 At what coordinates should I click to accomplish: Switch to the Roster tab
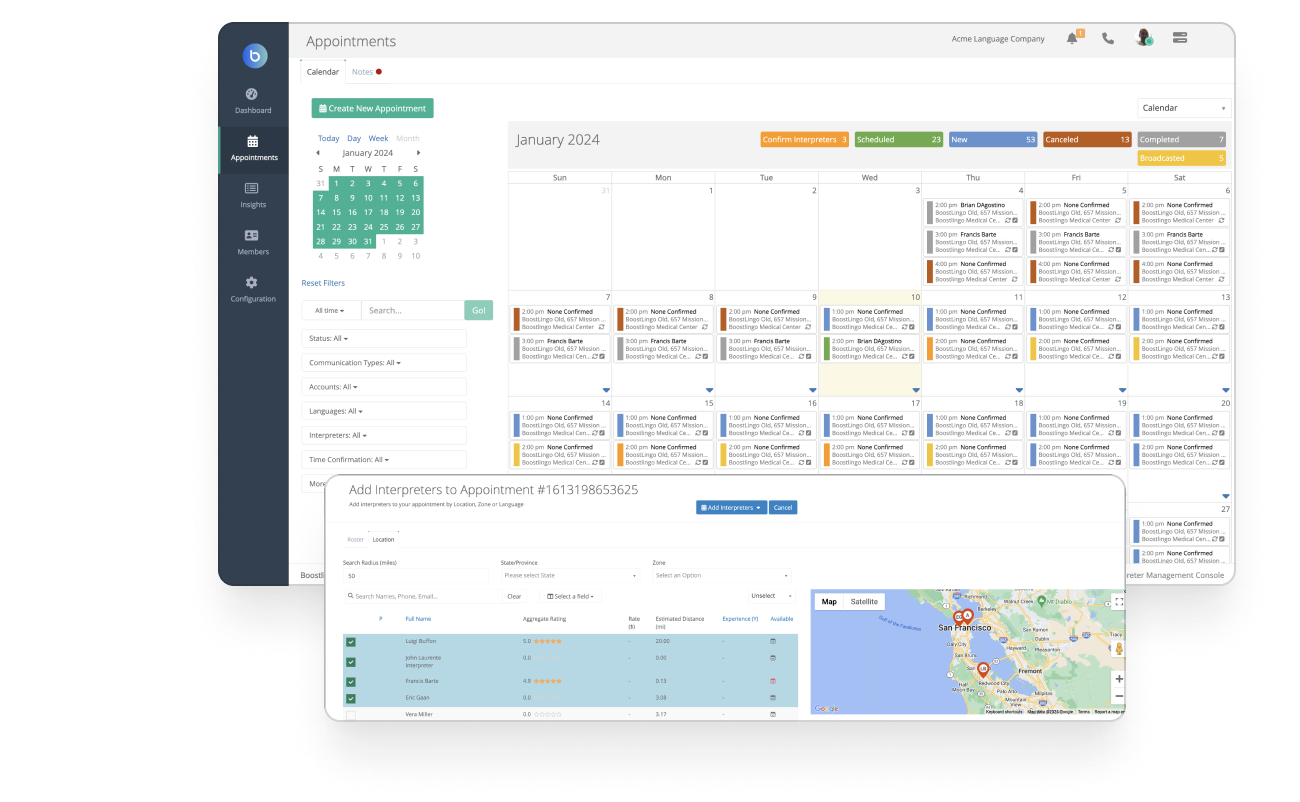[355, 539]
